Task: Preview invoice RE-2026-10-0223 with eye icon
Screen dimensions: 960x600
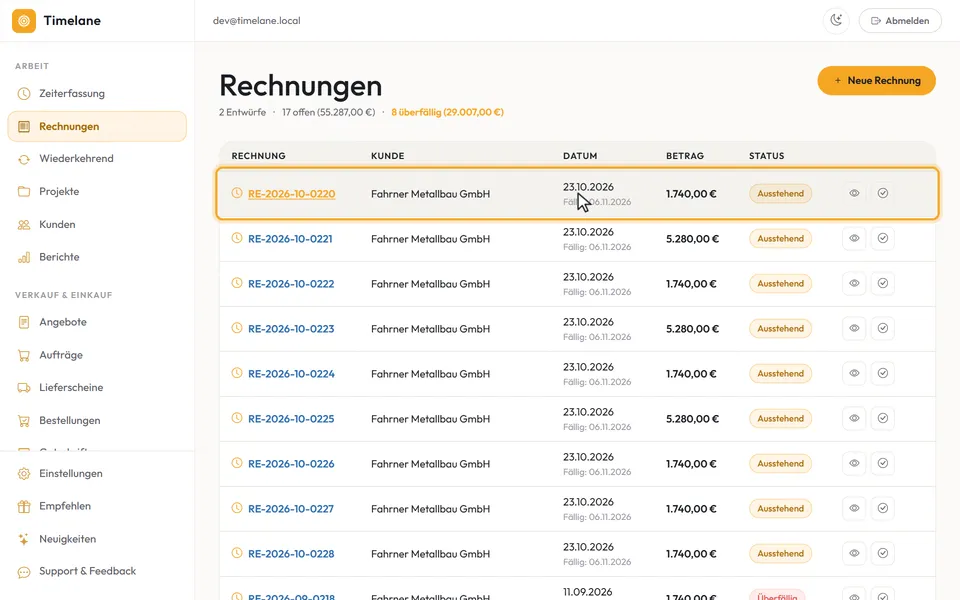Action: coord(854,328)
